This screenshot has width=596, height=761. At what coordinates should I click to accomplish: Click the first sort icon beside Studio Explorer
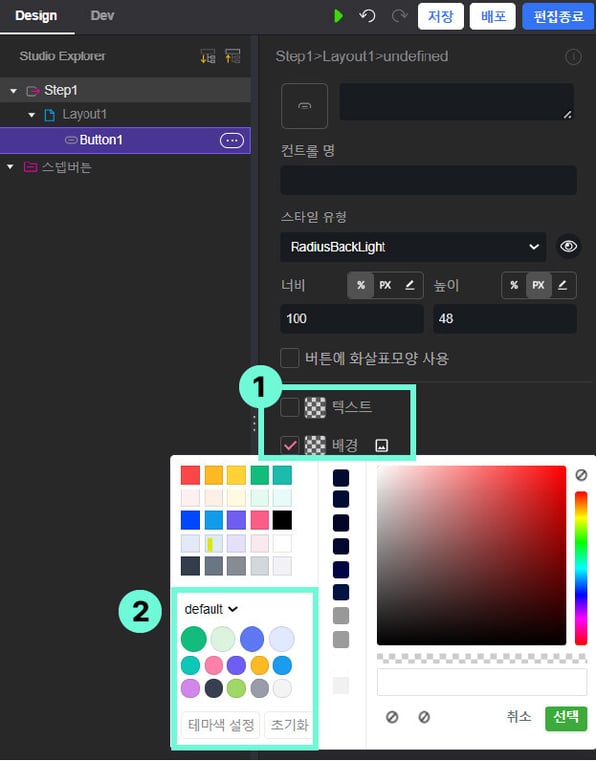(208, 57)
